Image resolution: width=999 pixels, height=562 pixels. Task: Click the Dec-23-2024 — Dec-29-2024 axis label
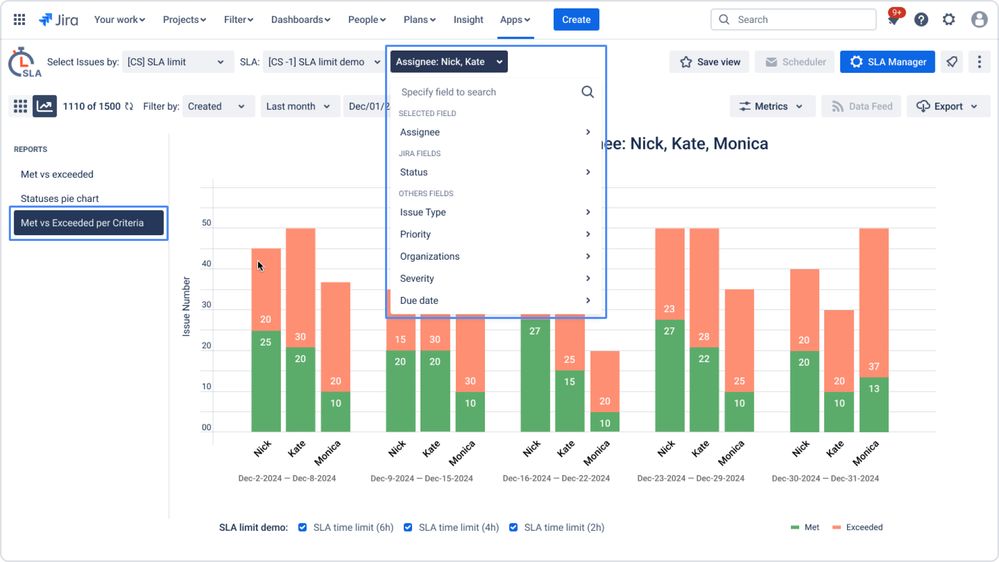point(691,479)
